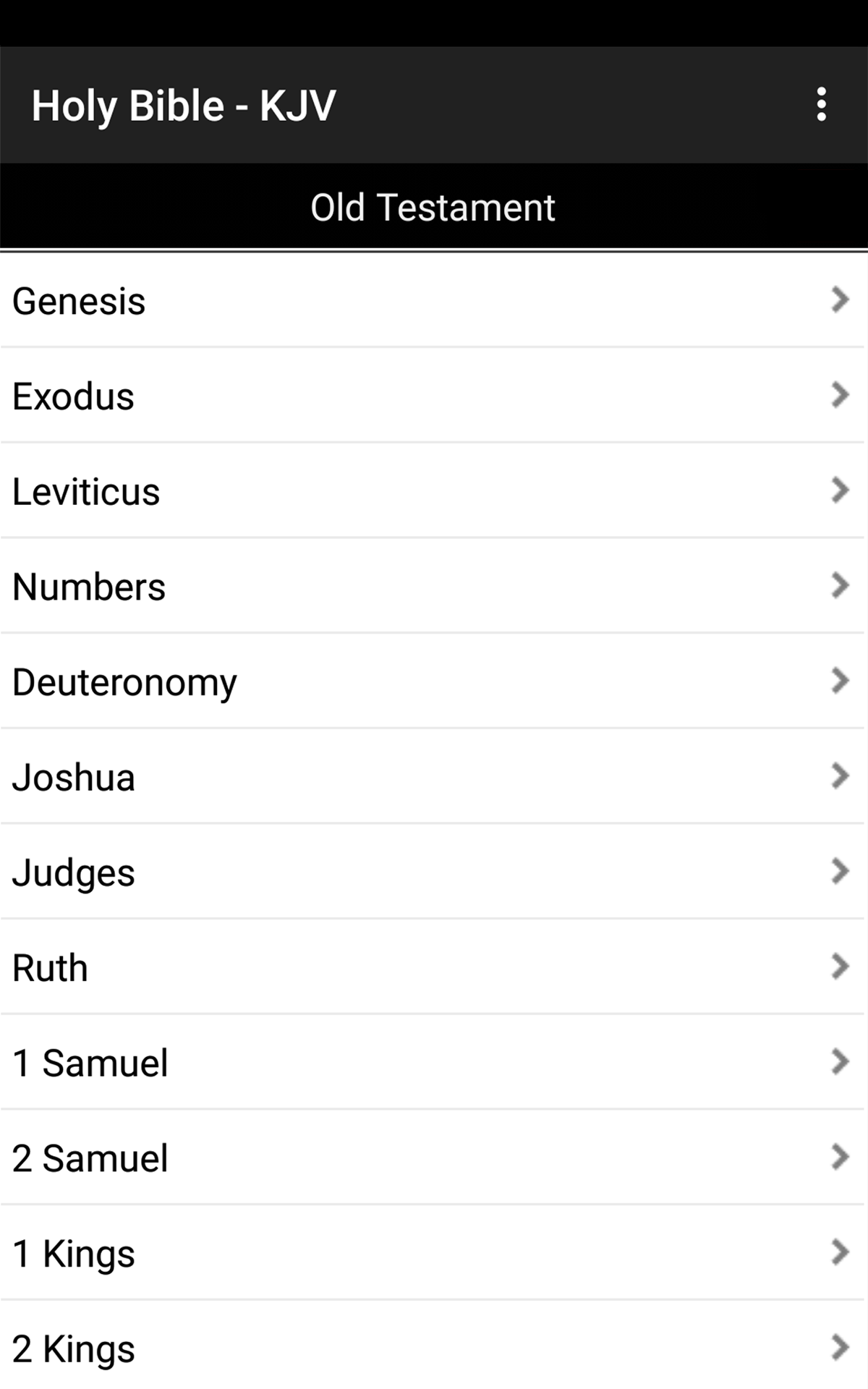Click the arrow icon next to Joshua

click(x=840, y=776)
